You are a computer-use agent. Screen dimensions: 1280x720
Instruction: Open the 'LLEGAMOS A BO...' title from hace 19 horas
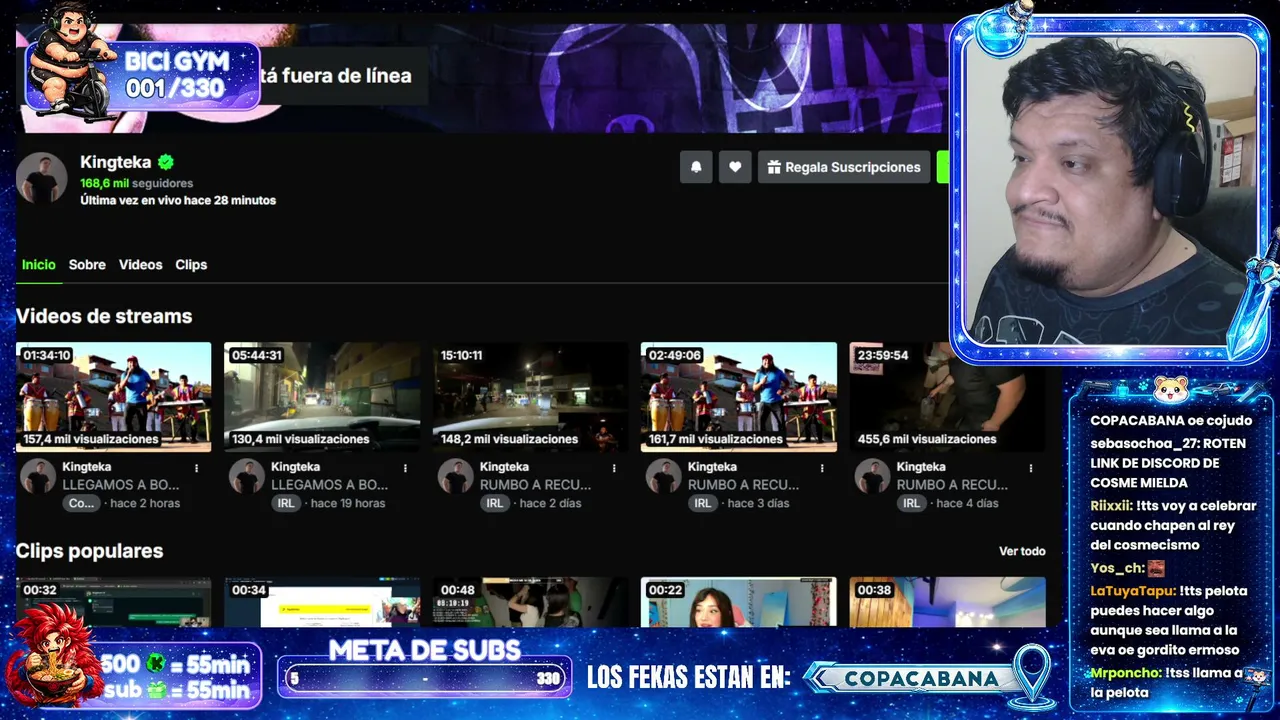(330, 485)
